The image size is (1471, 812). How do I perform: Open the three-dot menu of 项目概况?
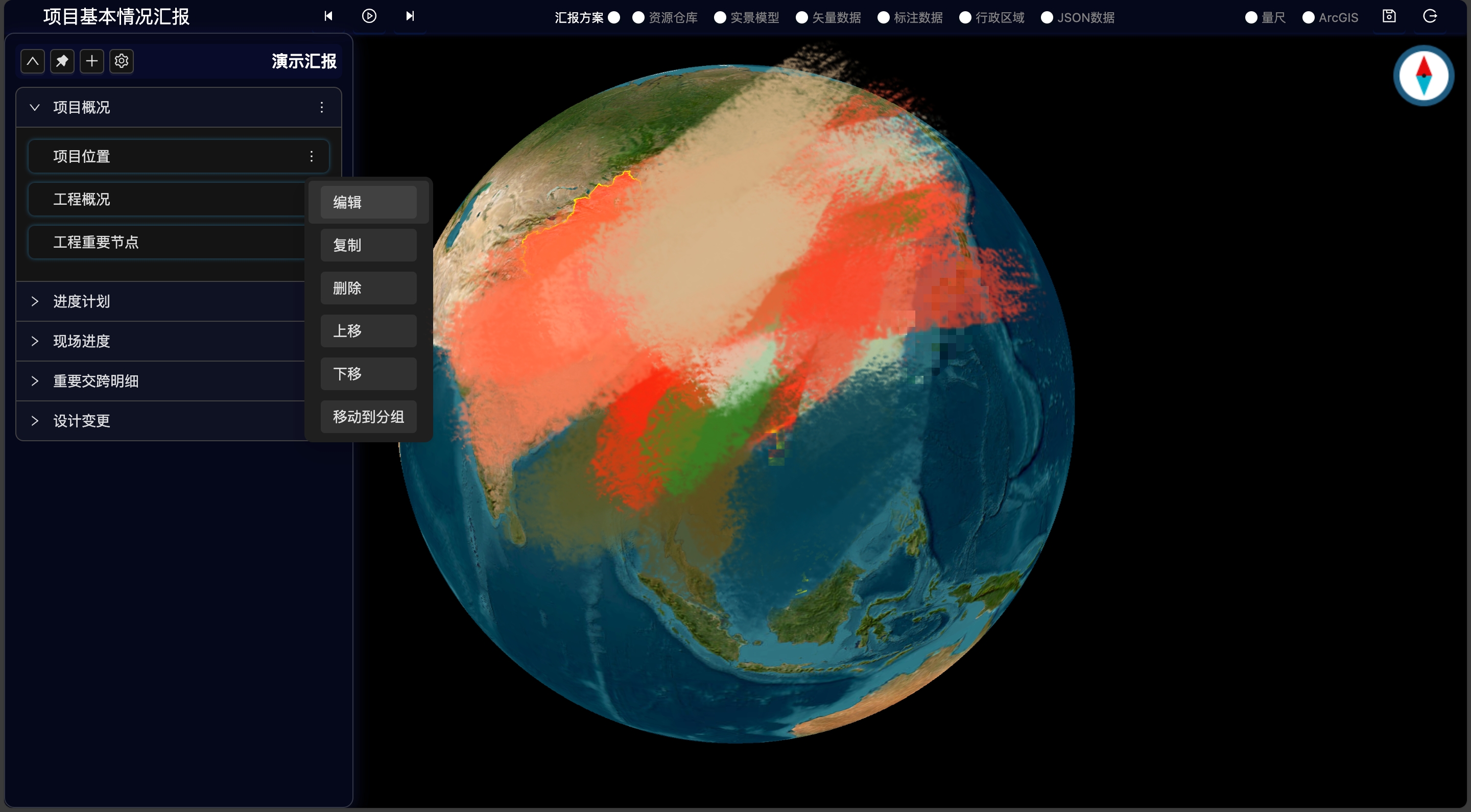click(321, 107)
